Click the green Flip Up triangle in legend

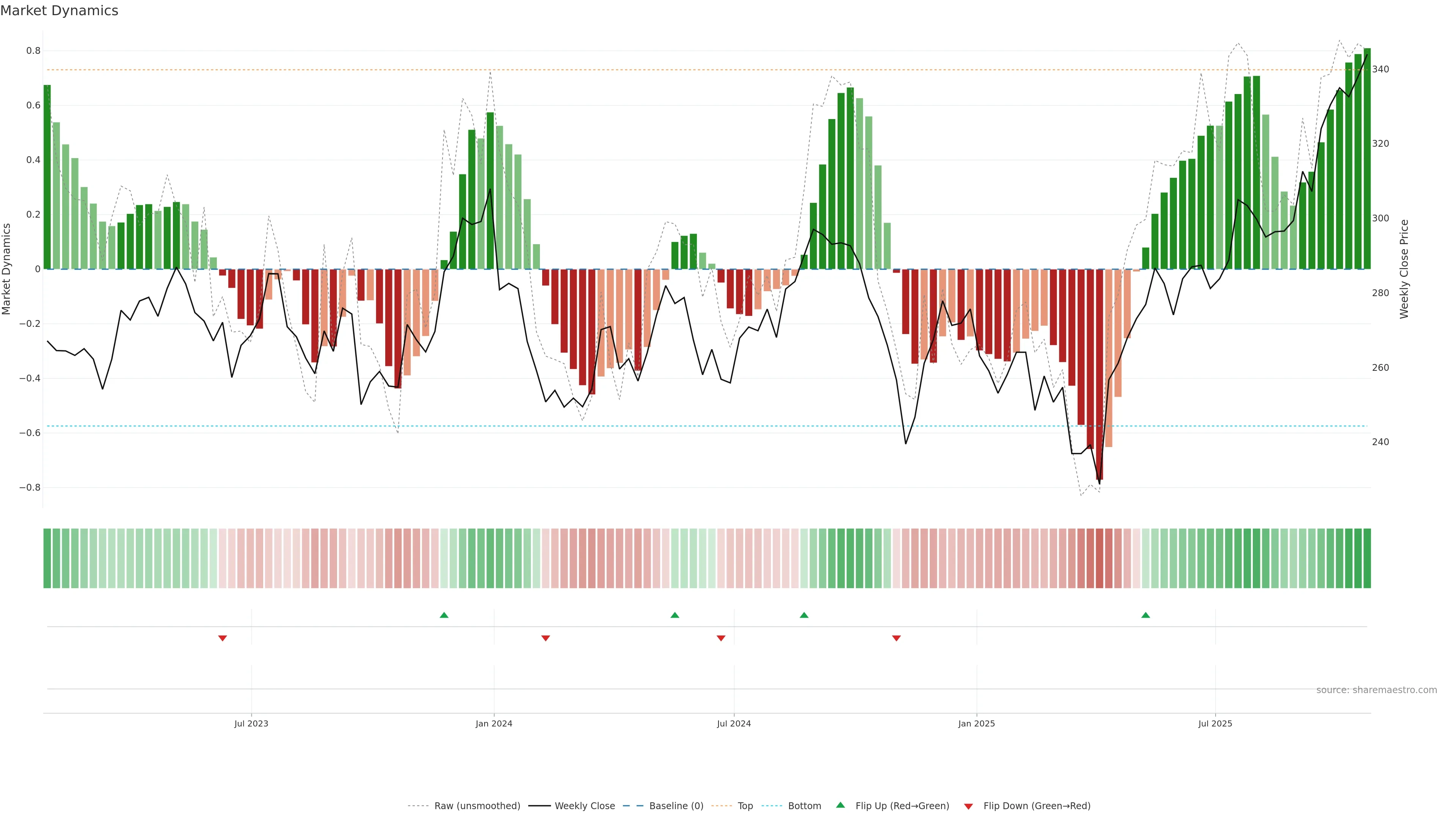click(x=841, y=805)
